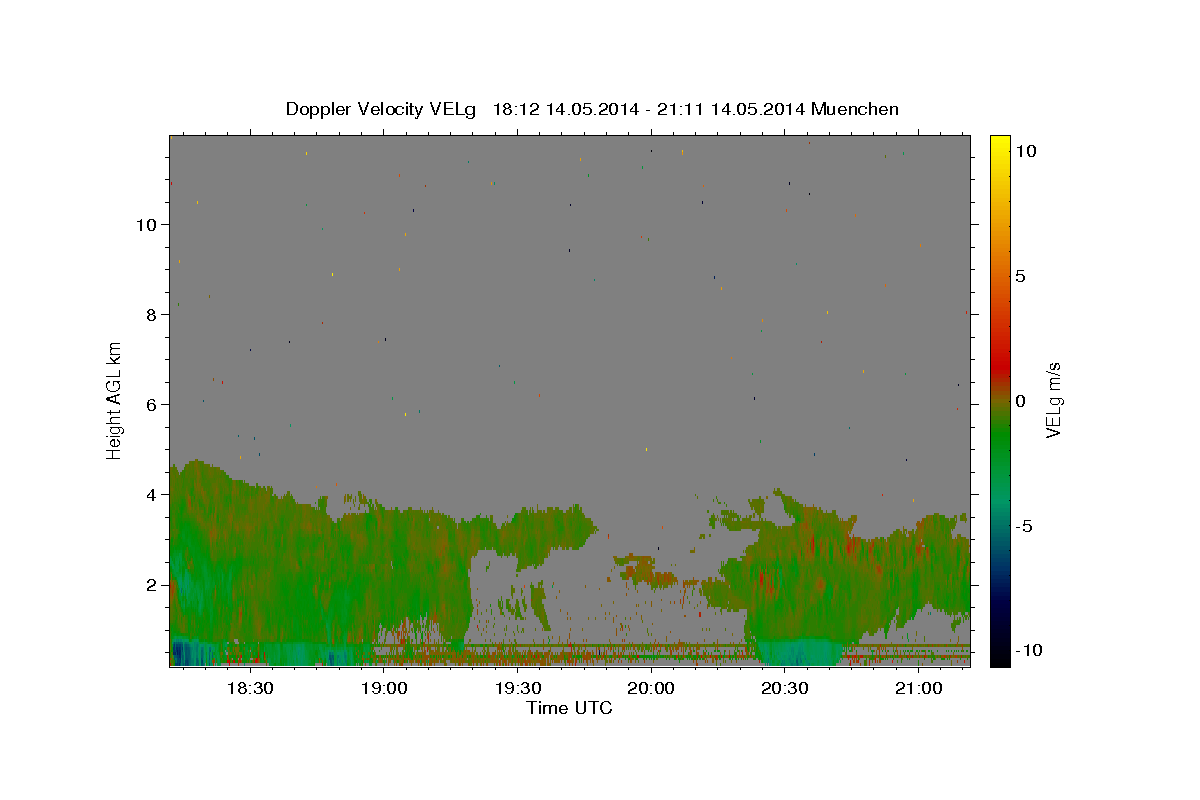This screenshot has height=800, width=1200.
Task: Click the yellow top of the colorbar
Action: pos(1000,145)
